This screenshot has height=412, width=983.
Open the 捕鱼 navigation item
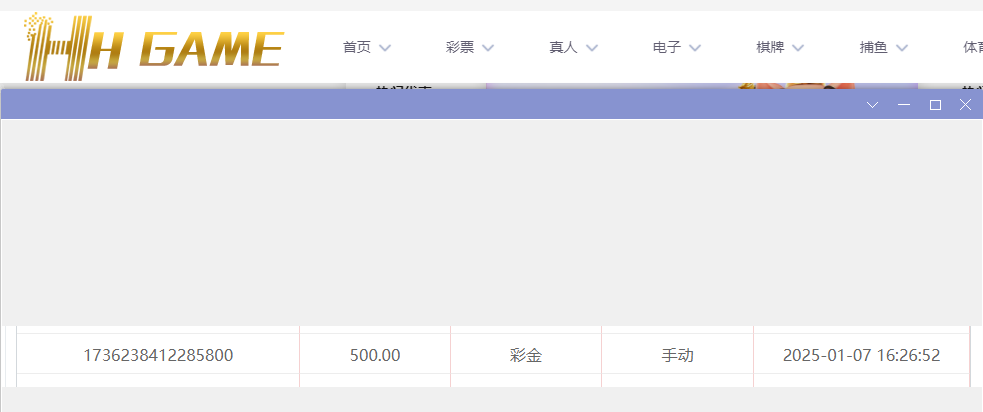click(873, 47)
